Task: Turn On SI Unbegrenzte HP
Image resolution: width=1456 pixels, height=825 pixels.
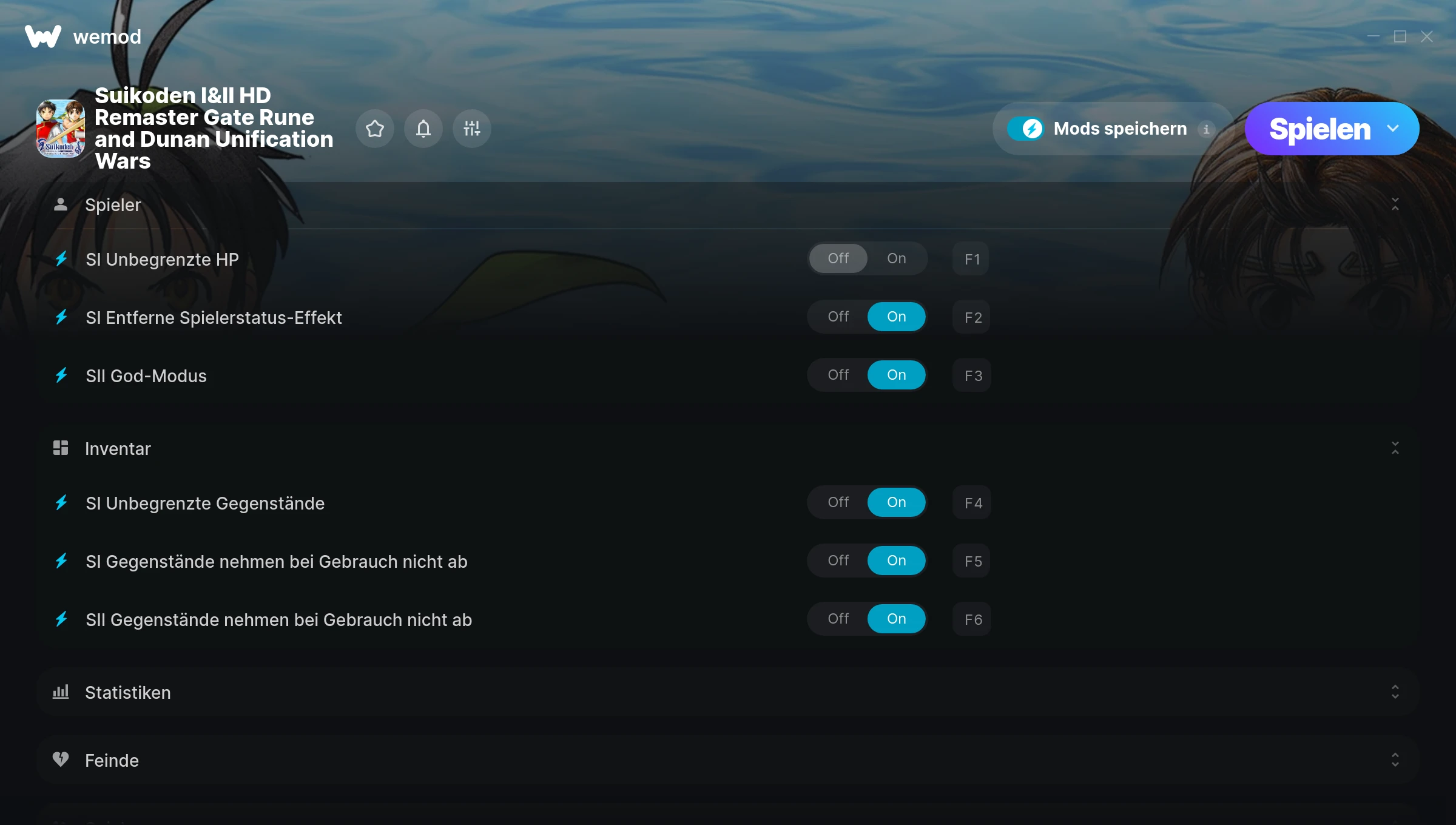Action: tap(897, 258)
